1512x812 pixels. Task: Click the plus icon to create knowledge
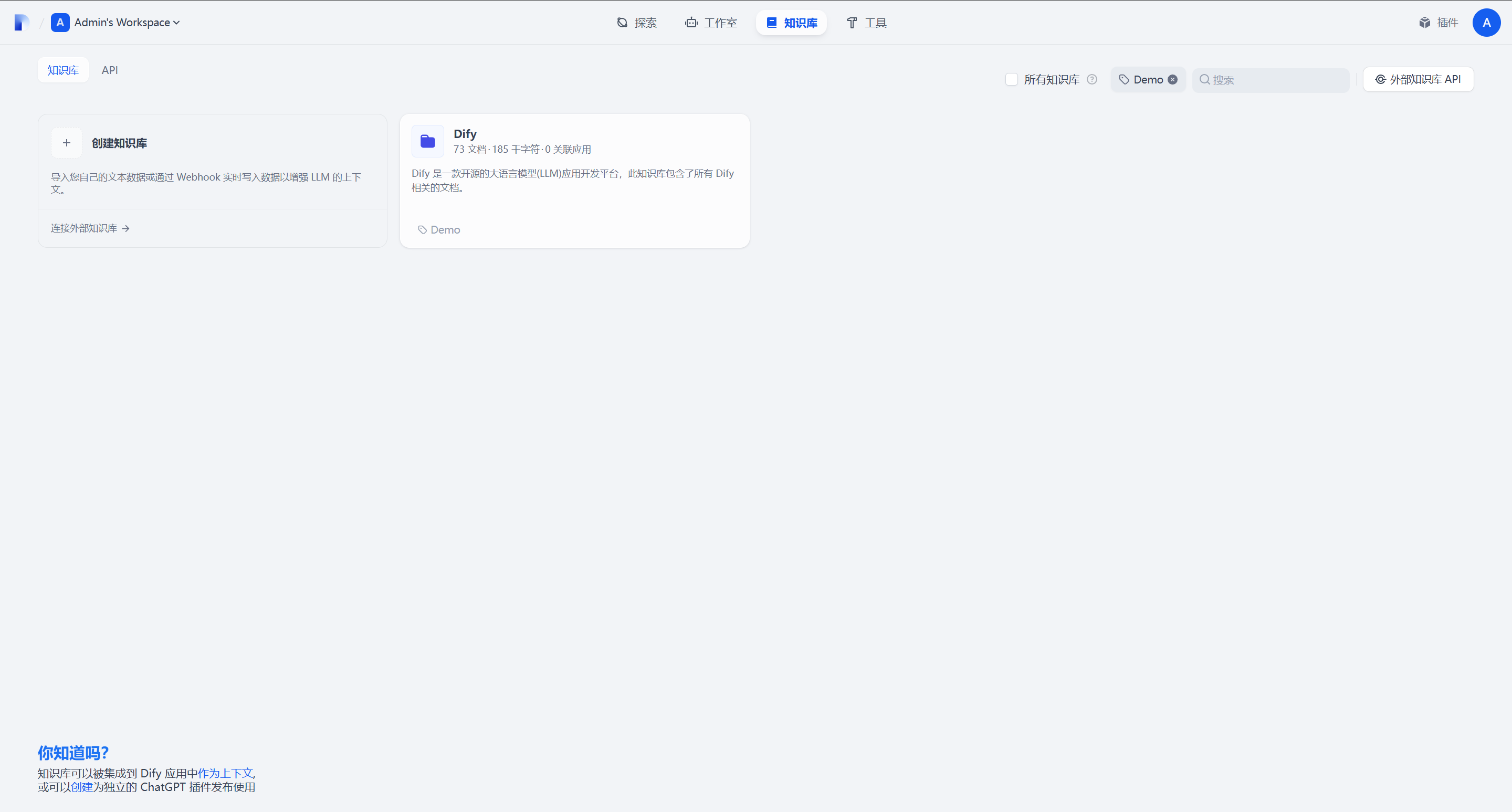pyautogui.click(x=66, y=143)
